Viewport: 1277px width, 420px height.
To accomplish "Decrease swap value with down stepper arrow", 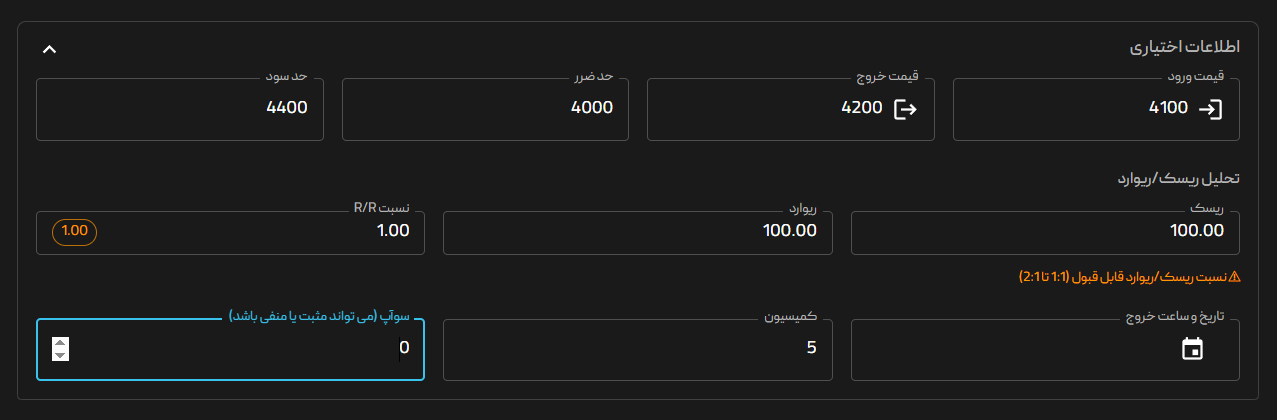I will click(60, 355).
